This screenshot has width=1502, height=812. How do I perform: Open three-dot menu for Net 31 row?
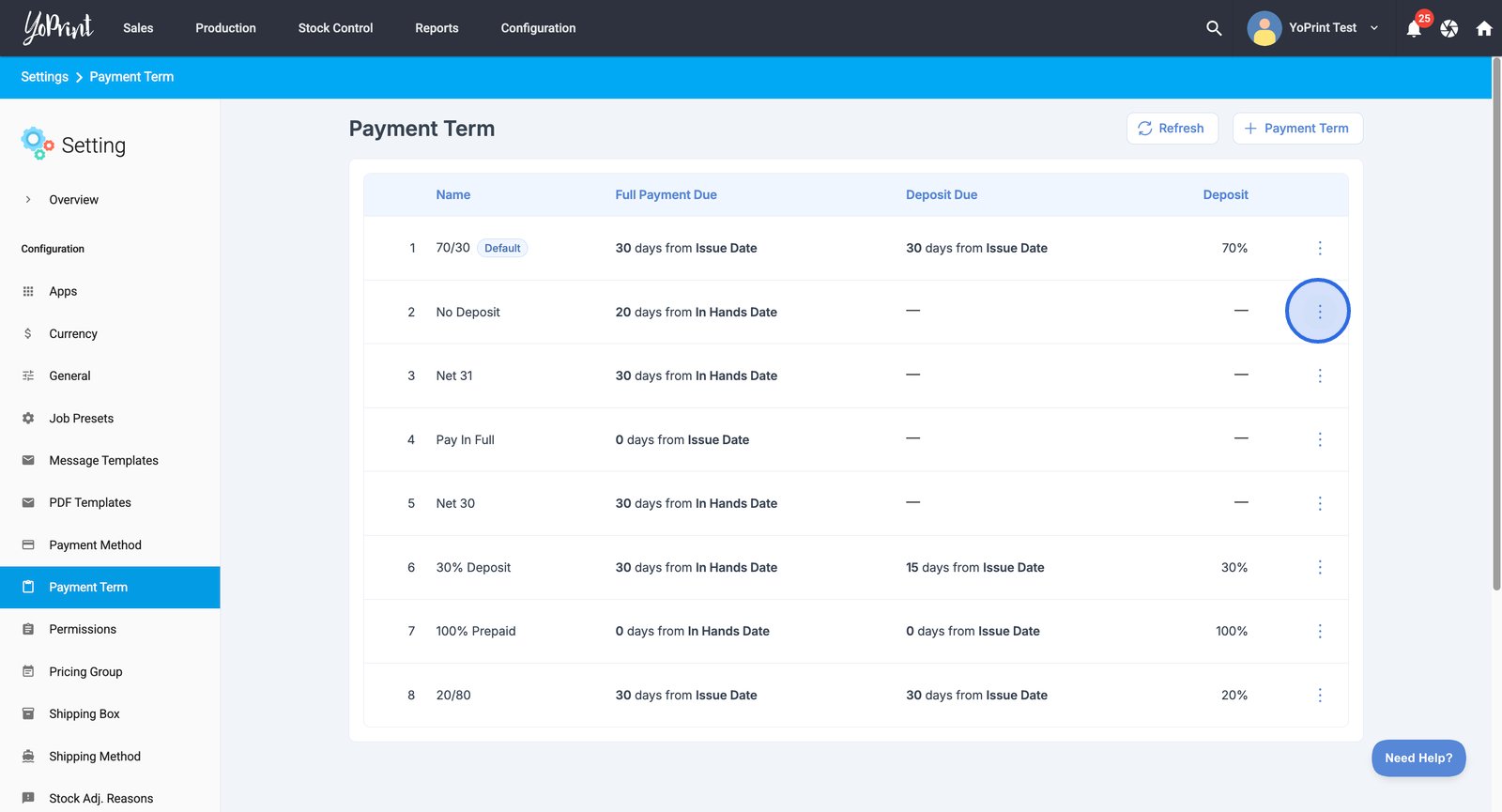[x=1320, y=375]
